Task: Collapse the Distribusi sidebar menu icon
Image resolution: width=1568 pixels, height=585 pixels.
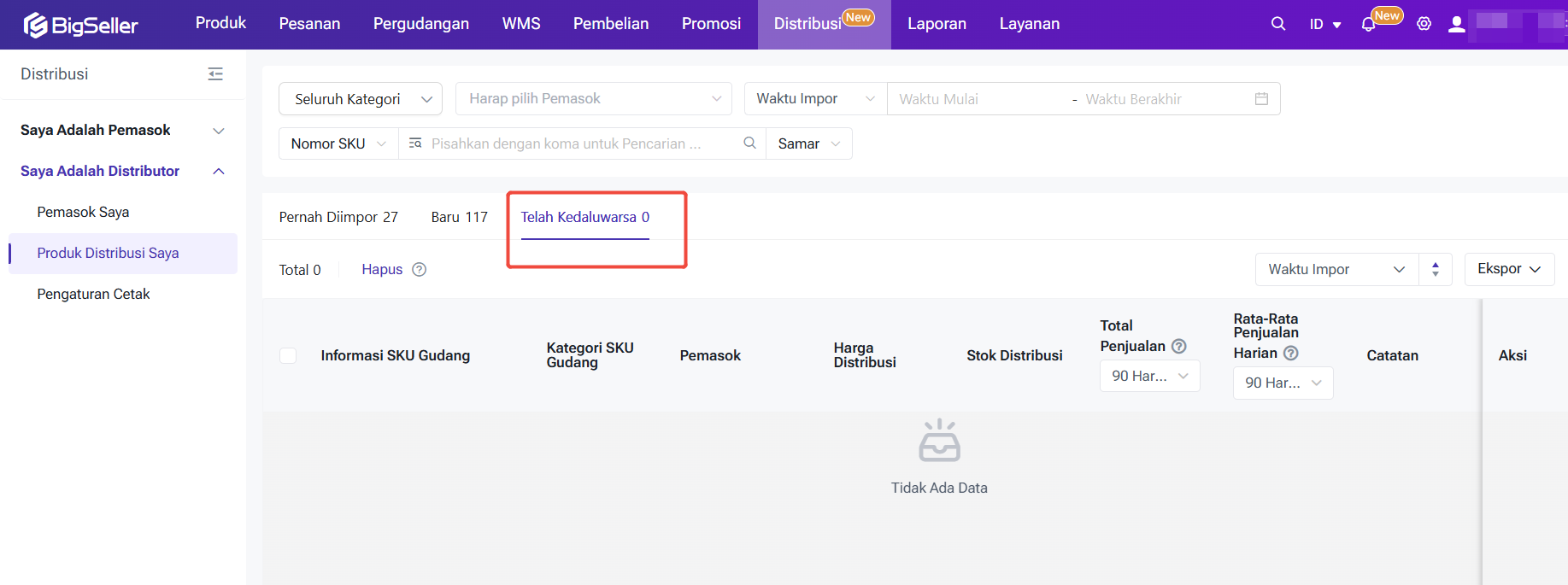Action: point(215,74)
